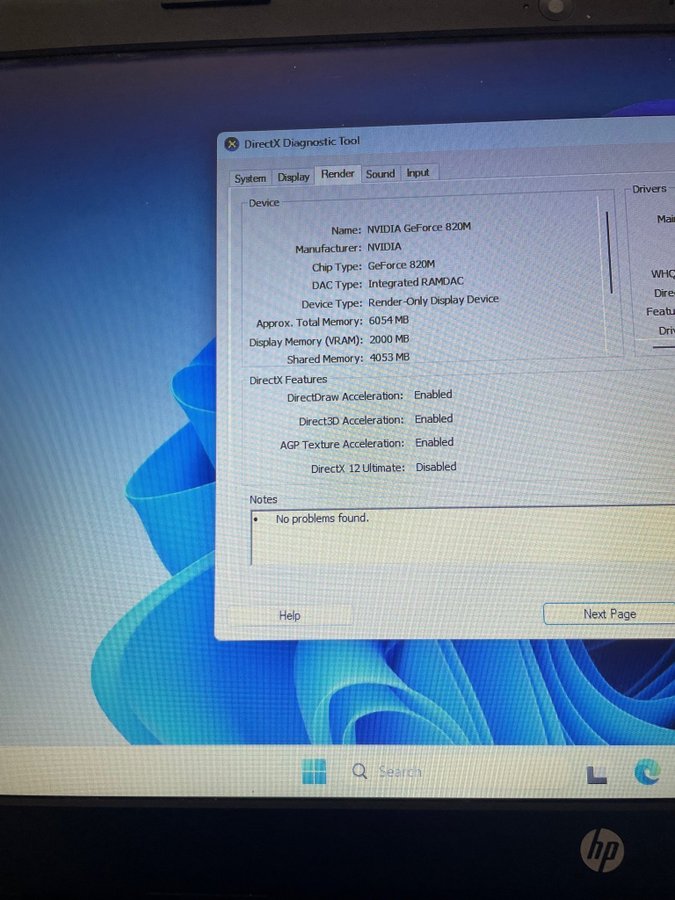
Task: Click the DirectX Diagnostic Tool title bar icon
Action: point(231,145)
